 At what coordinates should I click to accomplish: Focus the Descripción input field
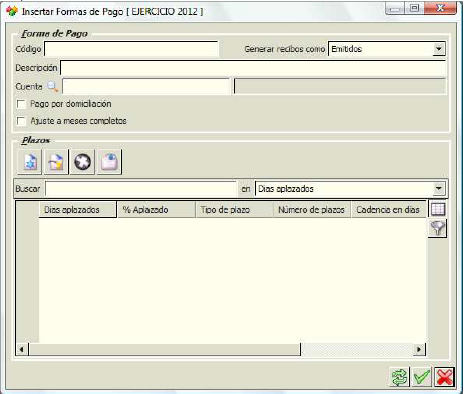click(253, 68)
